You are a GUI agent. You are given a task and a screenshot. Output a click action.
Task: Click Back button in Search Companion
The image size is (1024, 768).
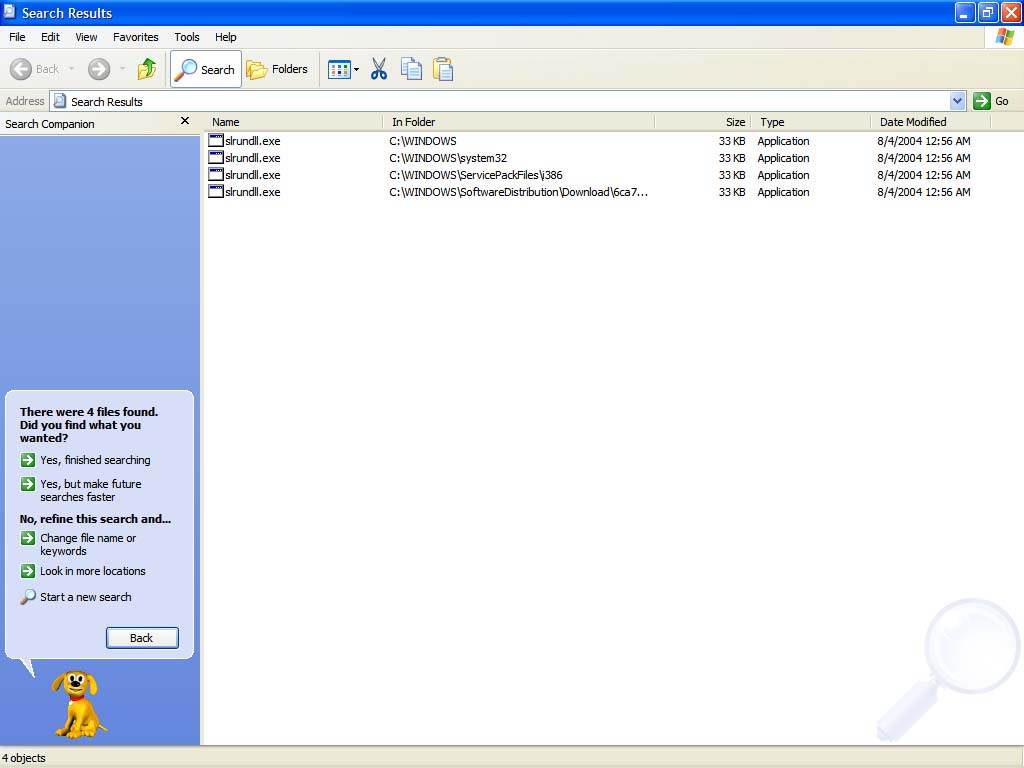pos(142,638)
